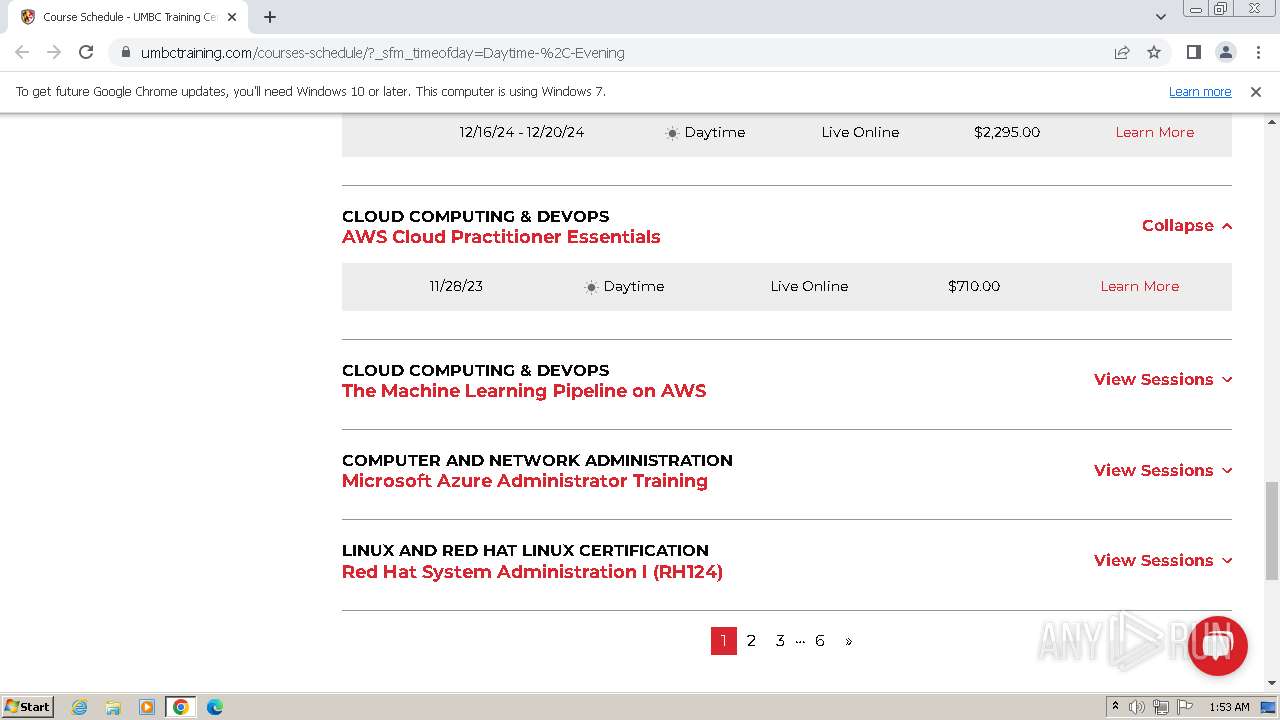This screenshot has width=1280, height=720.
Task: Open the red chat widget
Action: [x=1217, y=645]
